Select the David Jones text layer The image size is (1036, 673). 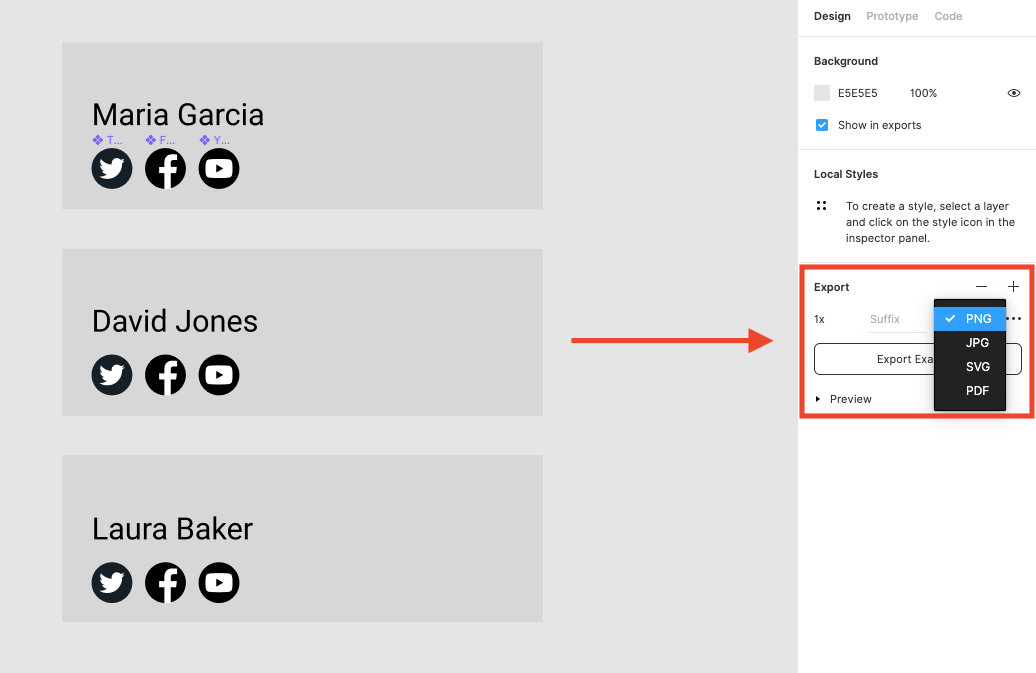(175, 322)
